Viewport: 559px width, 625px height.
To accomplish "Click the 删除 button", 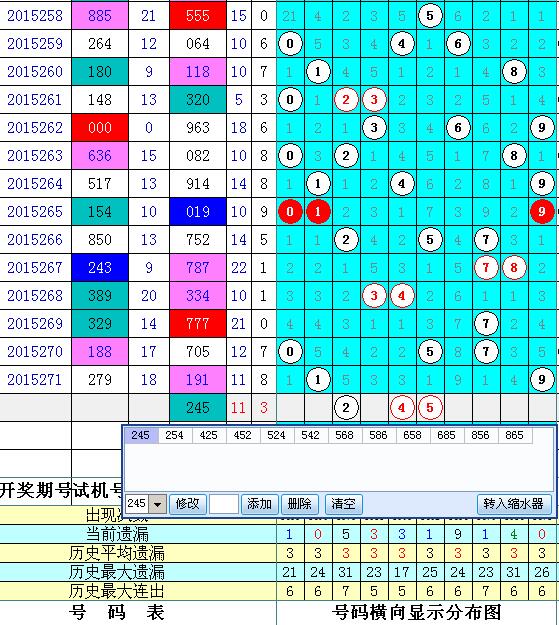I will 299,504.
